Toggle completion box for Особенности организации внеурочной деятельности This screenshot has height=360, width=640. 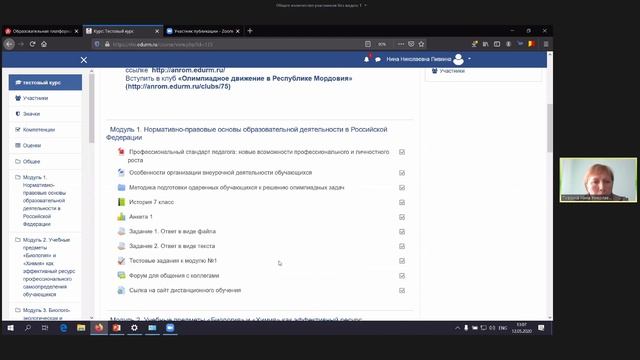point(402,173)
